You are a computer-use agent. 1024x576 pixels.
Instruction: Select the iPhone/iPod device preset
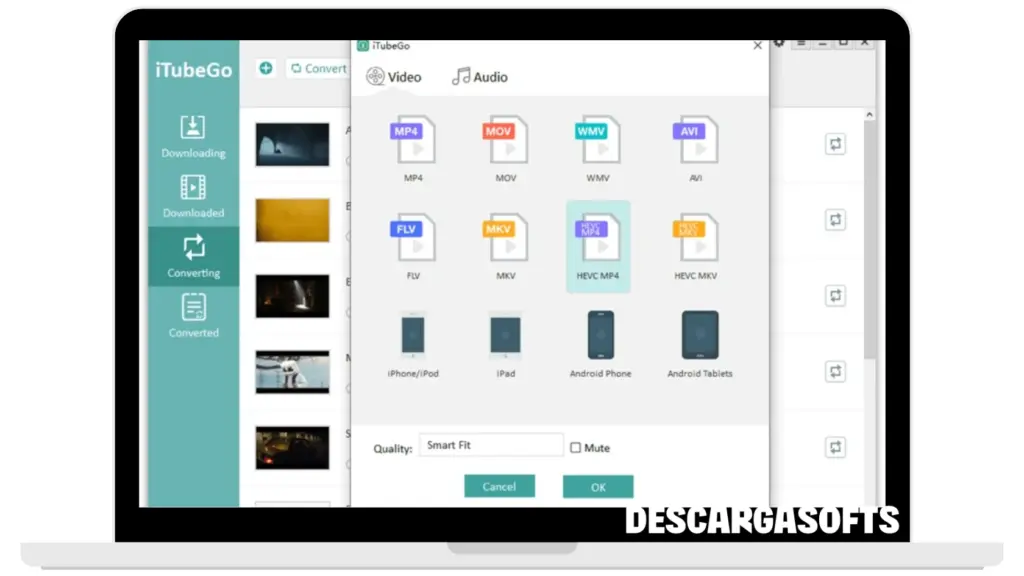click(x=413, y=336)
